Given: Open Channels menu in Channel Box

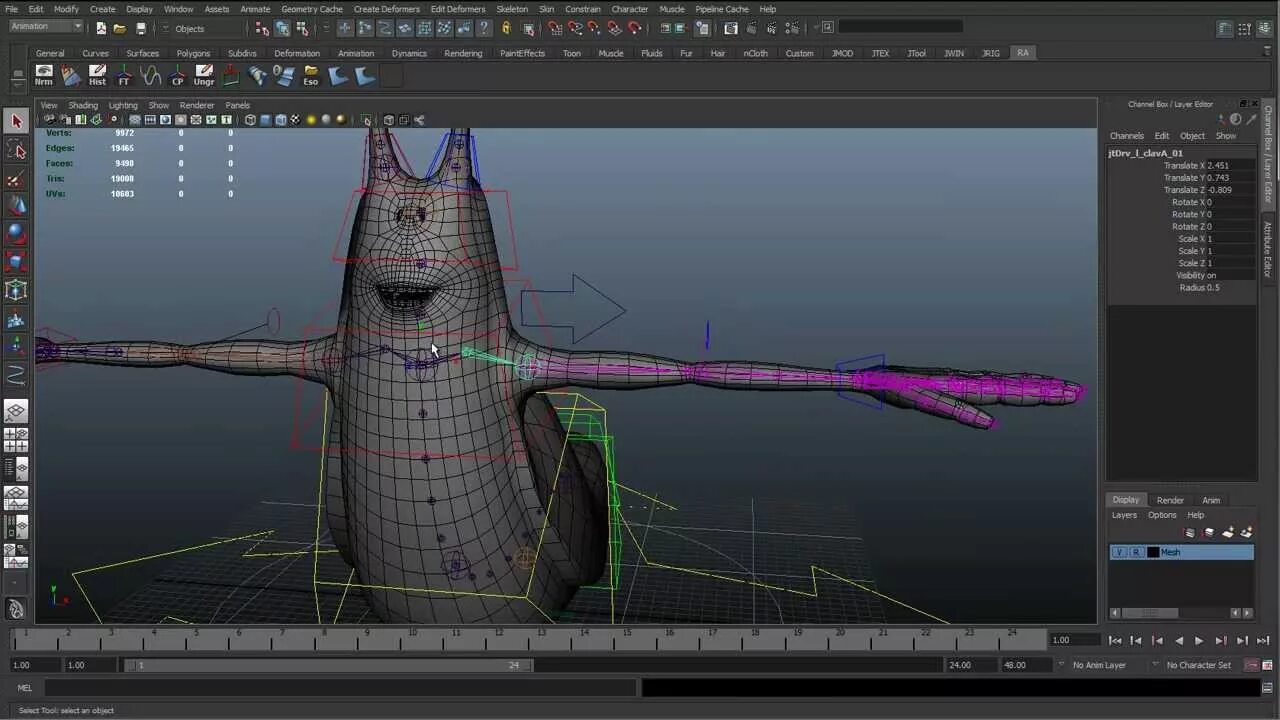Looking at the screenshot, I should click(1127, 136).
